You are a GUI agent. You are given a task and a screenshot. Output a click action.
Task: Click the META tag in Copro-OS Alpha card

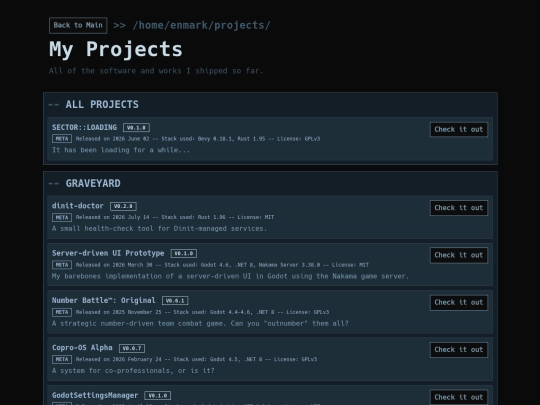click(x=62, y=359)
